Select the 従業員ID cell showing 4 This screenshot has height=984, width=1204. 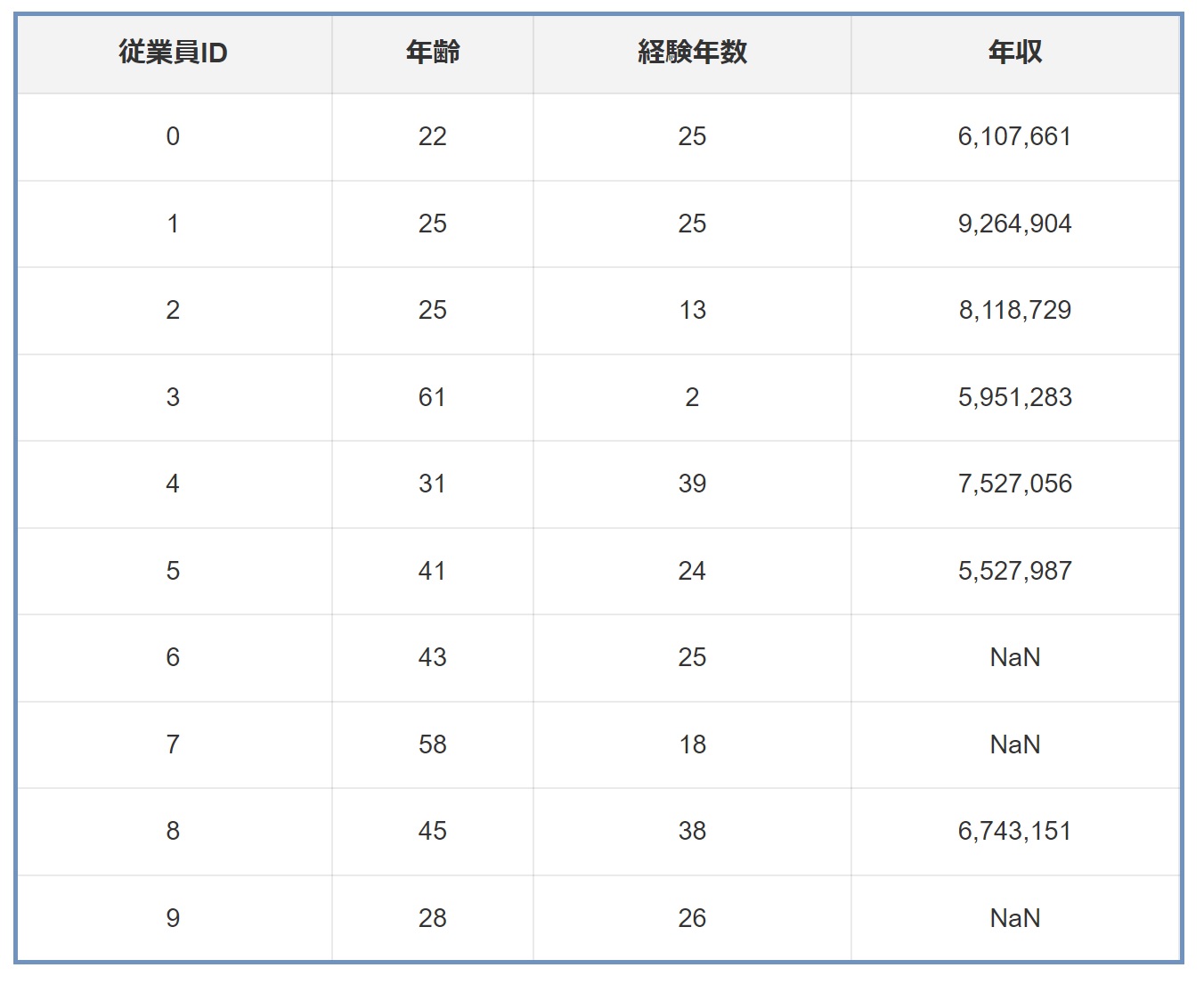click(x=174, y=484)
